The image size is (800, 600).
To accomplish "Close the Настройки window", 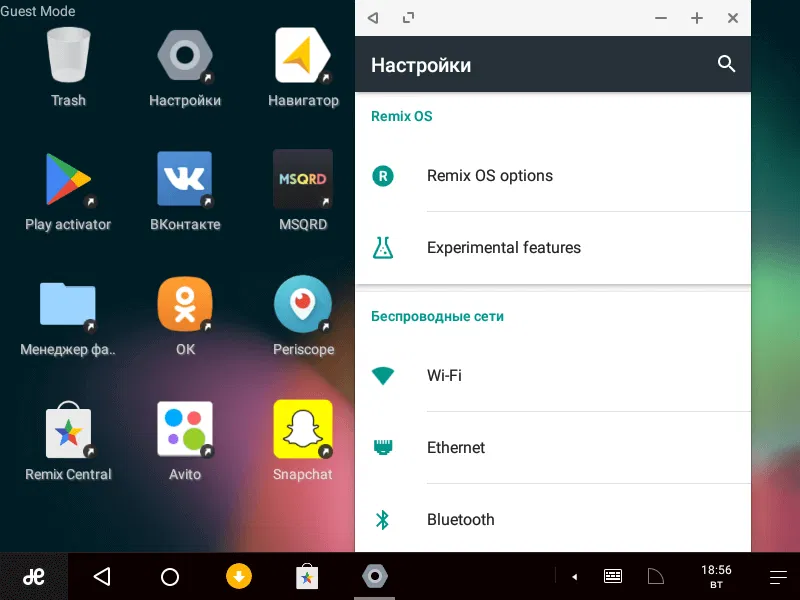I will click(x=733, y=18).
